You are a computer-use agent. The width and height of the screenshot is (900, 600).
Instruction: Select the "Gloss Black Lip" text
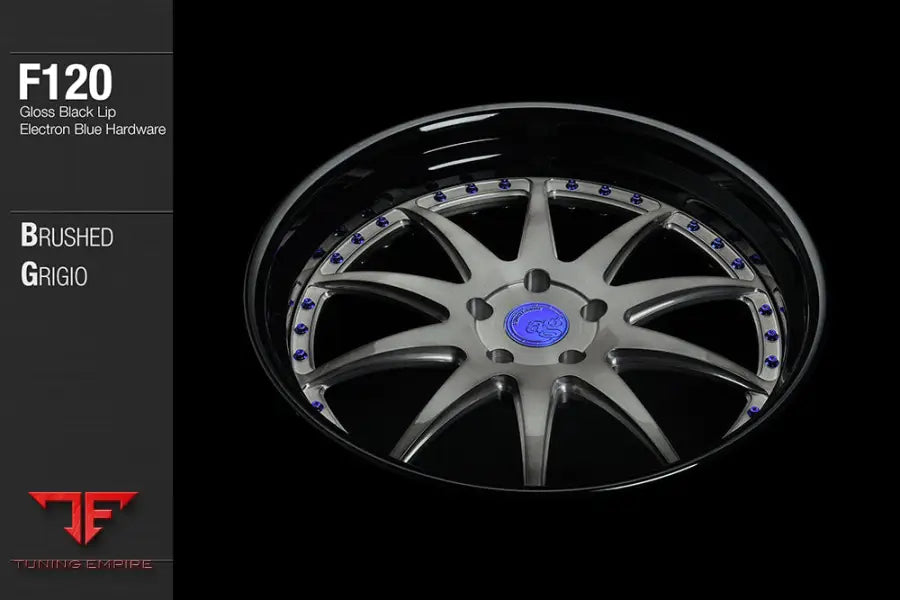pyautogui.click(x=68, y=113)
